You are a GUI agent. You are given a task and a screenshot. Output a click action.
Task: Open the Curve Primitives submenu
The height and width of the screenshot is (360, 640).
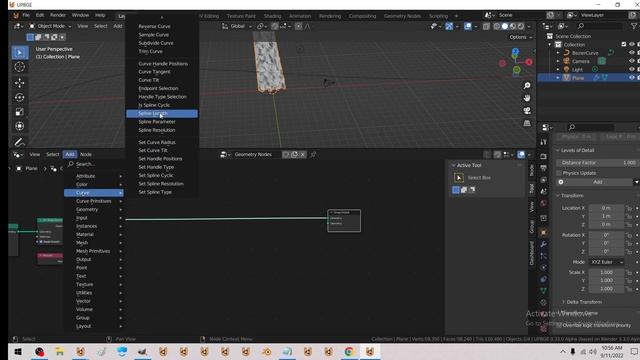[94, 201]
